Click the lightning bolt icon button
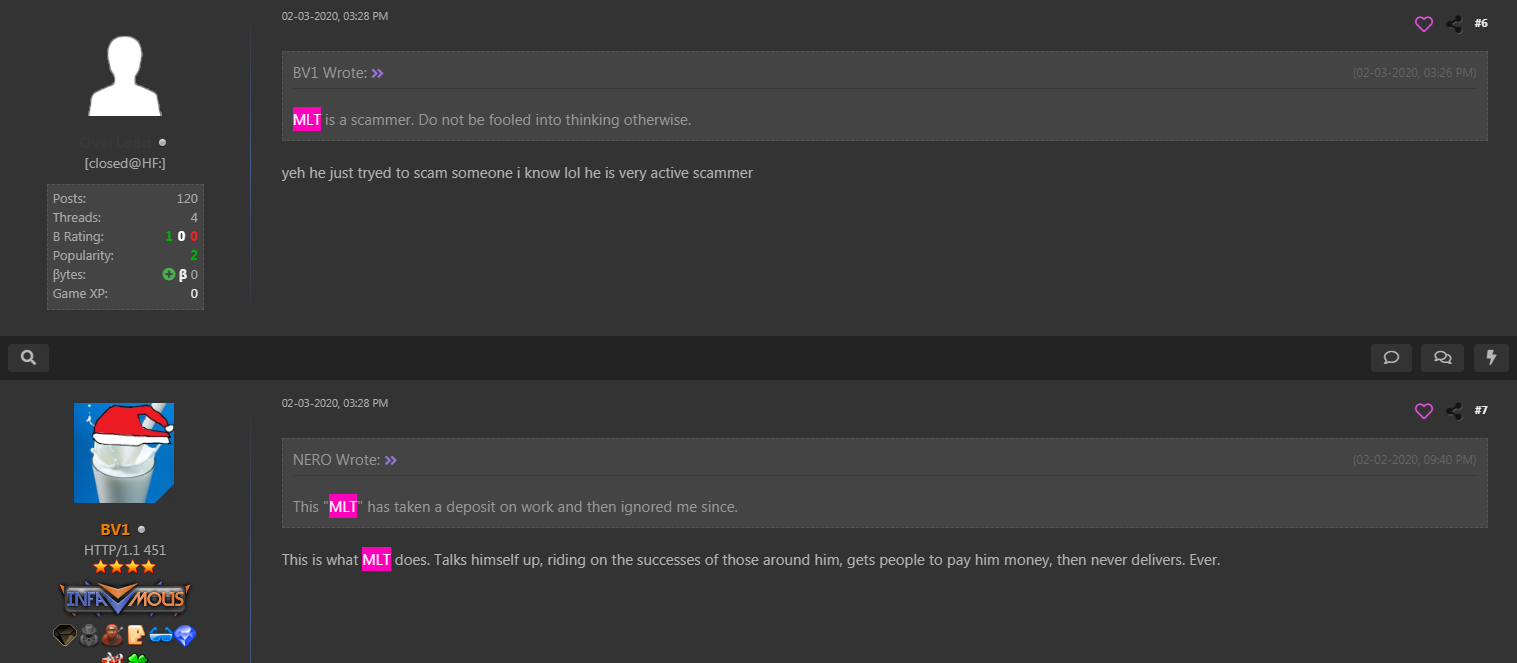This screenshot has height=663, width=1517. tap(1492, 357)
